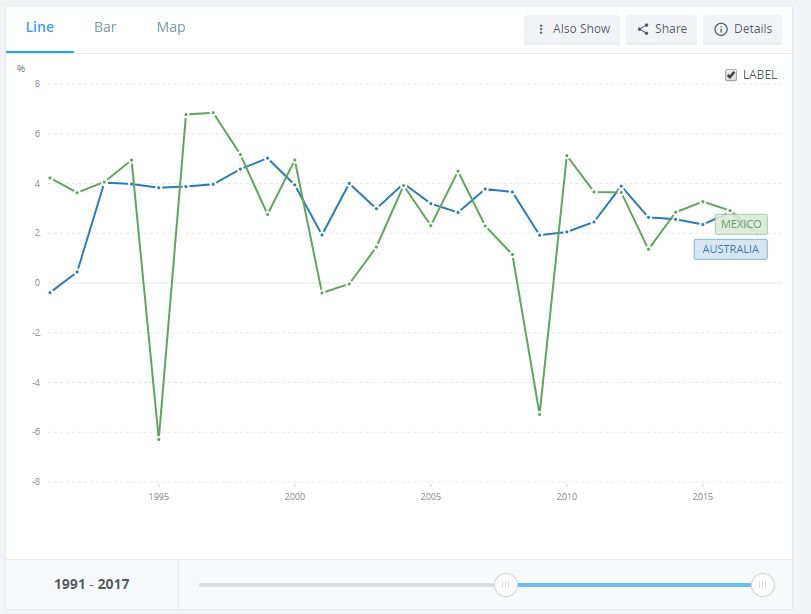
Task: Click the MEXICO series label
Action: (741, 224)
